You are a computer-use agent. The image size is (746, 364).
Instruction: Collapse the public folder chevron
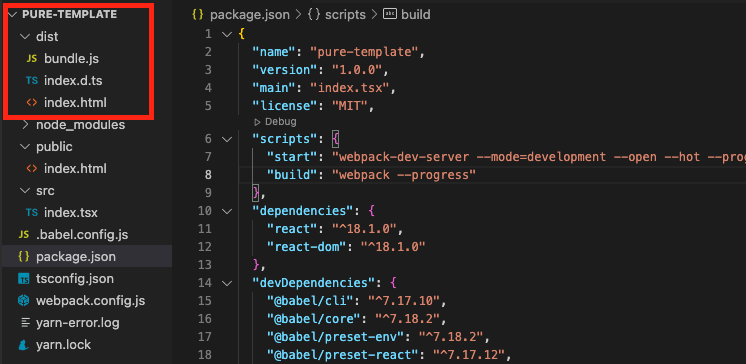click(25, 147)
